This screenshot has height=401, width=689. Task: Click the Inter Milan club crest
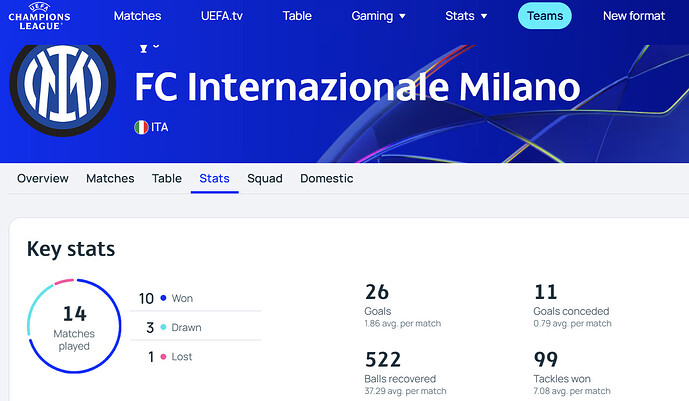click(x=62, y=88)
